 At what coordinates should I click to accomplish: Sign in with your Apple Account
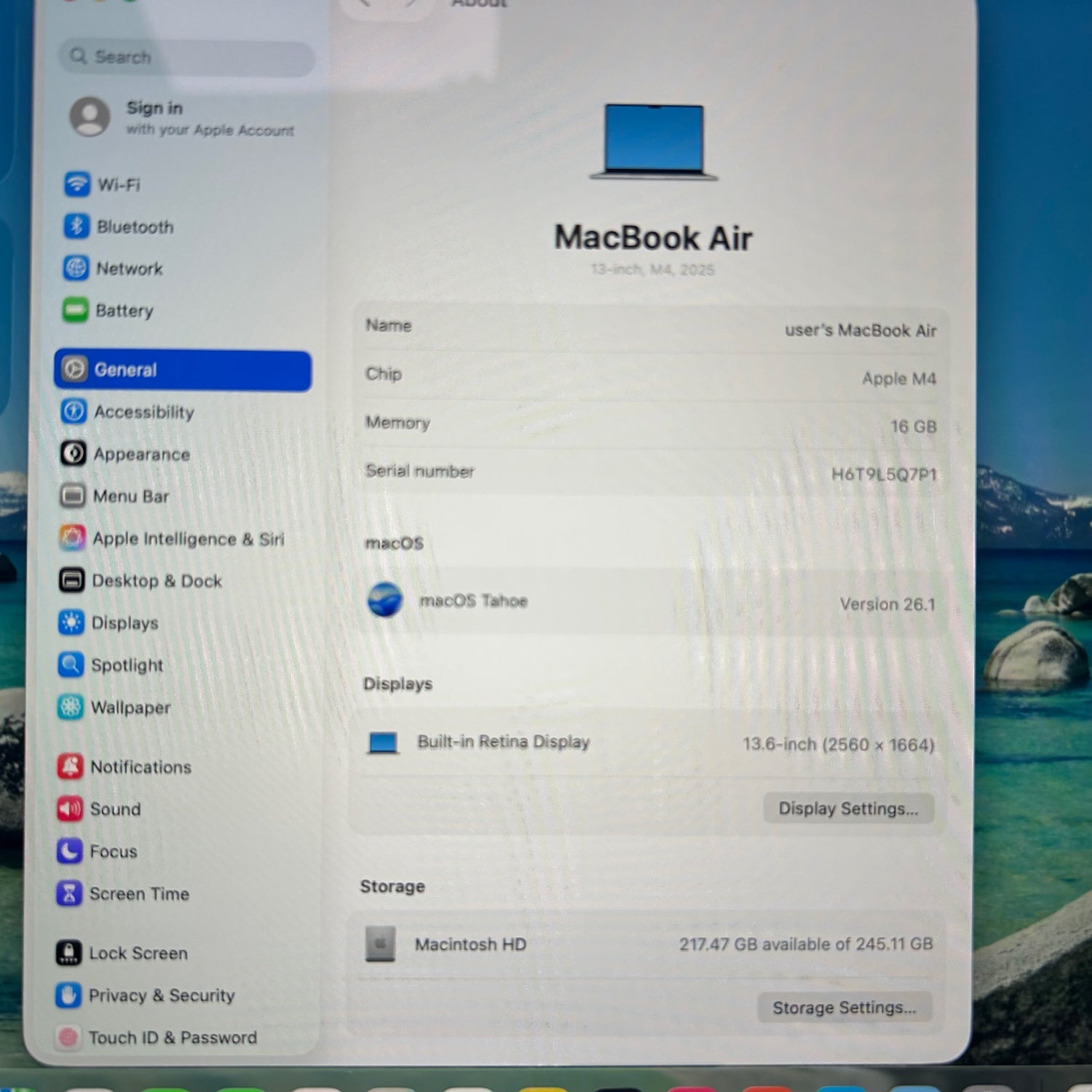tap(182, 118)
